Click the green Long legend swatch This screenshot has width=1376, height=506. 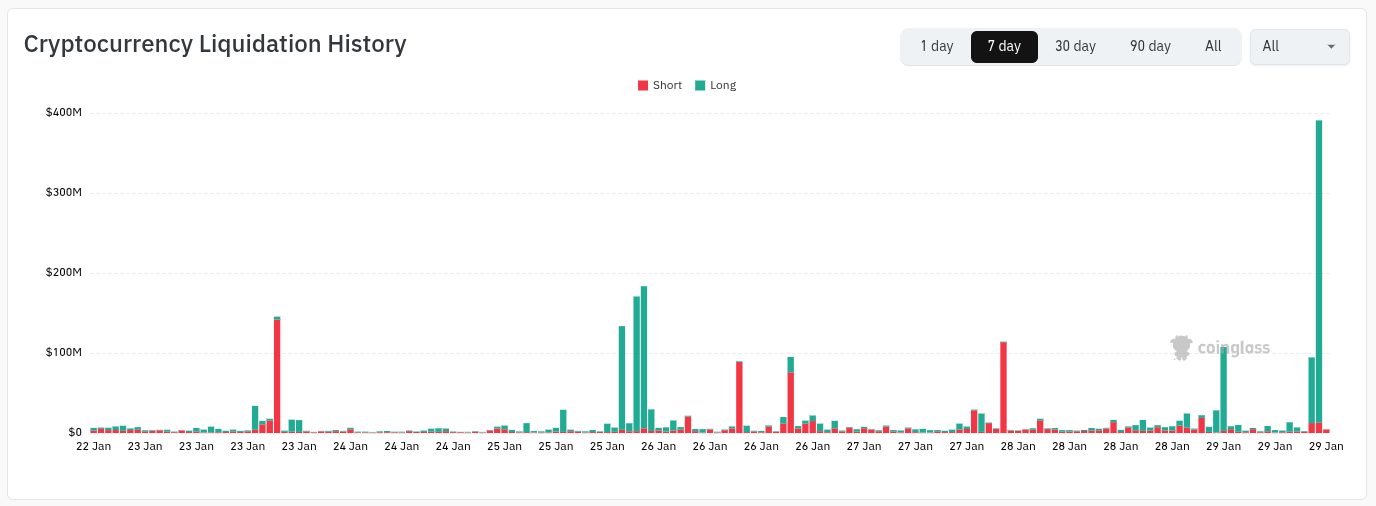coord(700,85)
